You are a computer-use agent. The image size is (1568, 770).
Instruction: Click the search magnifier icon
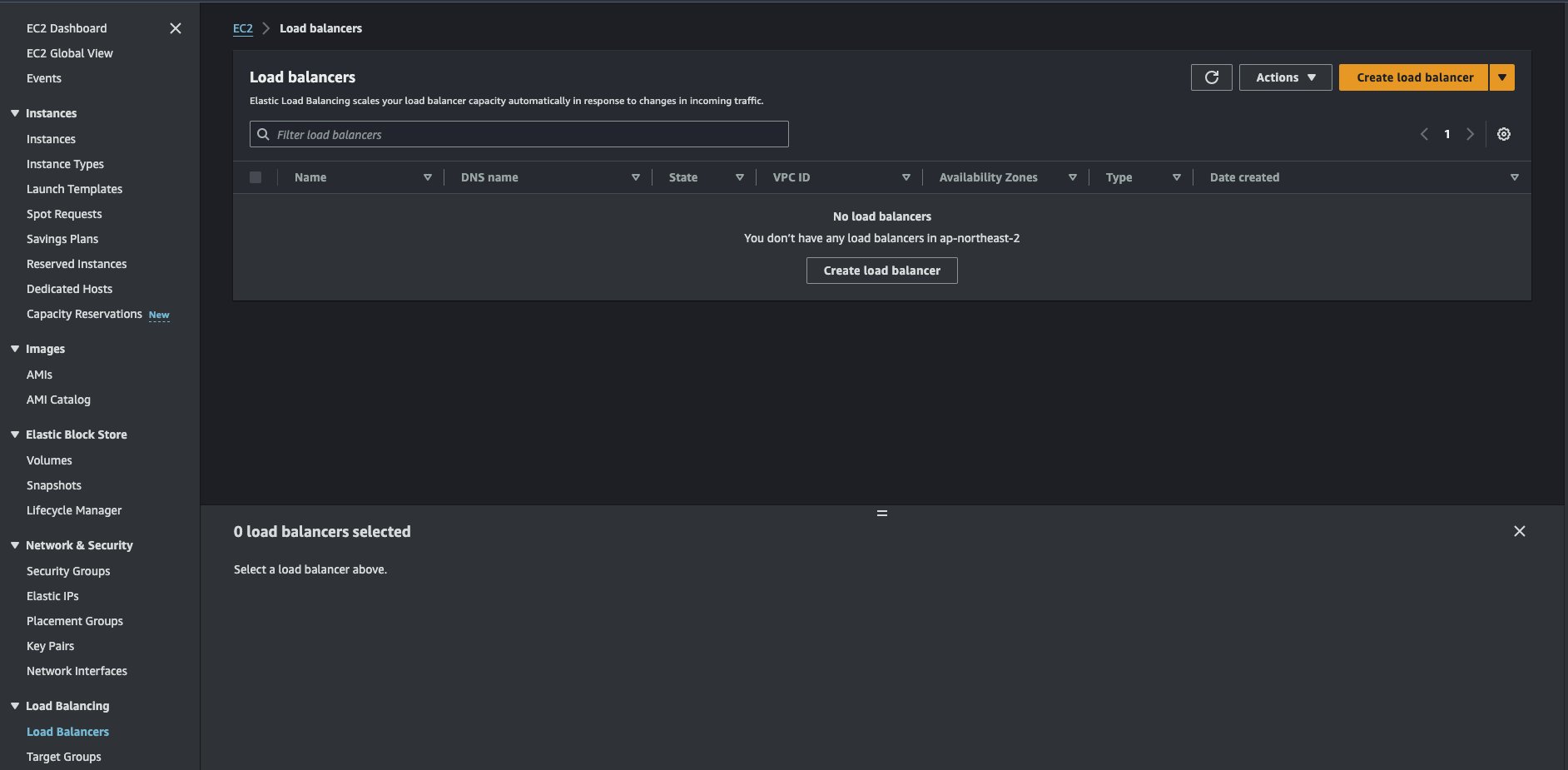coord(263,134)
